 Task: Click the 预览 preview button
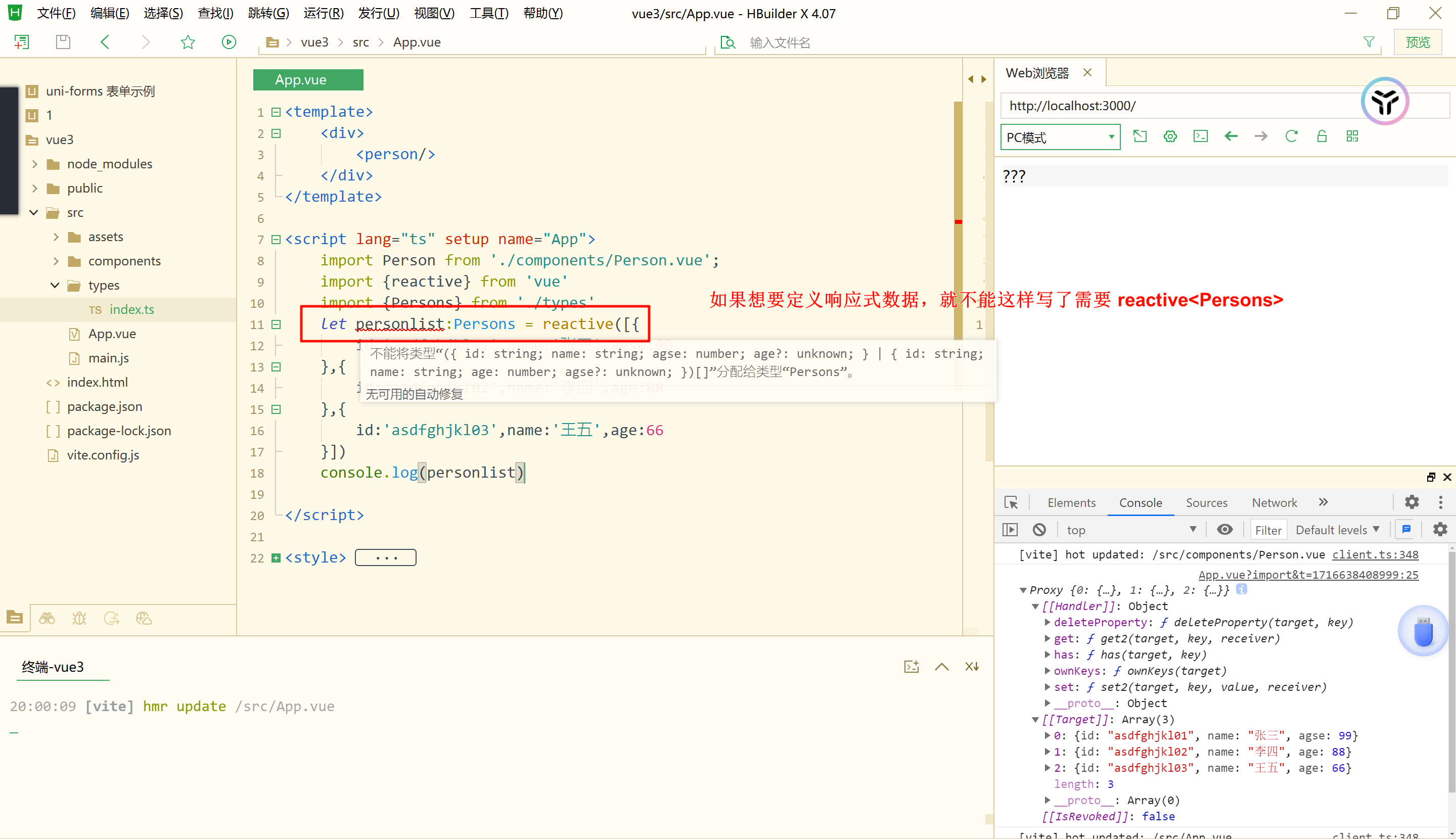[1418, 42]
